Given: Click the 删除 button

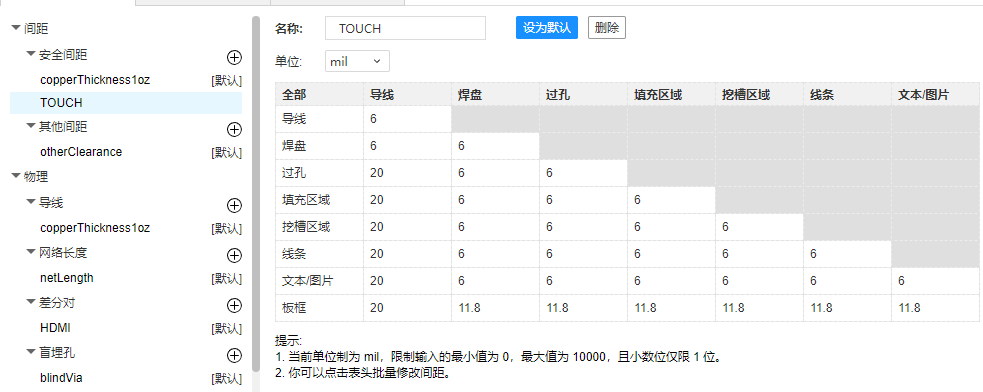Looking at the screenshot, I should tap(607, 28).
